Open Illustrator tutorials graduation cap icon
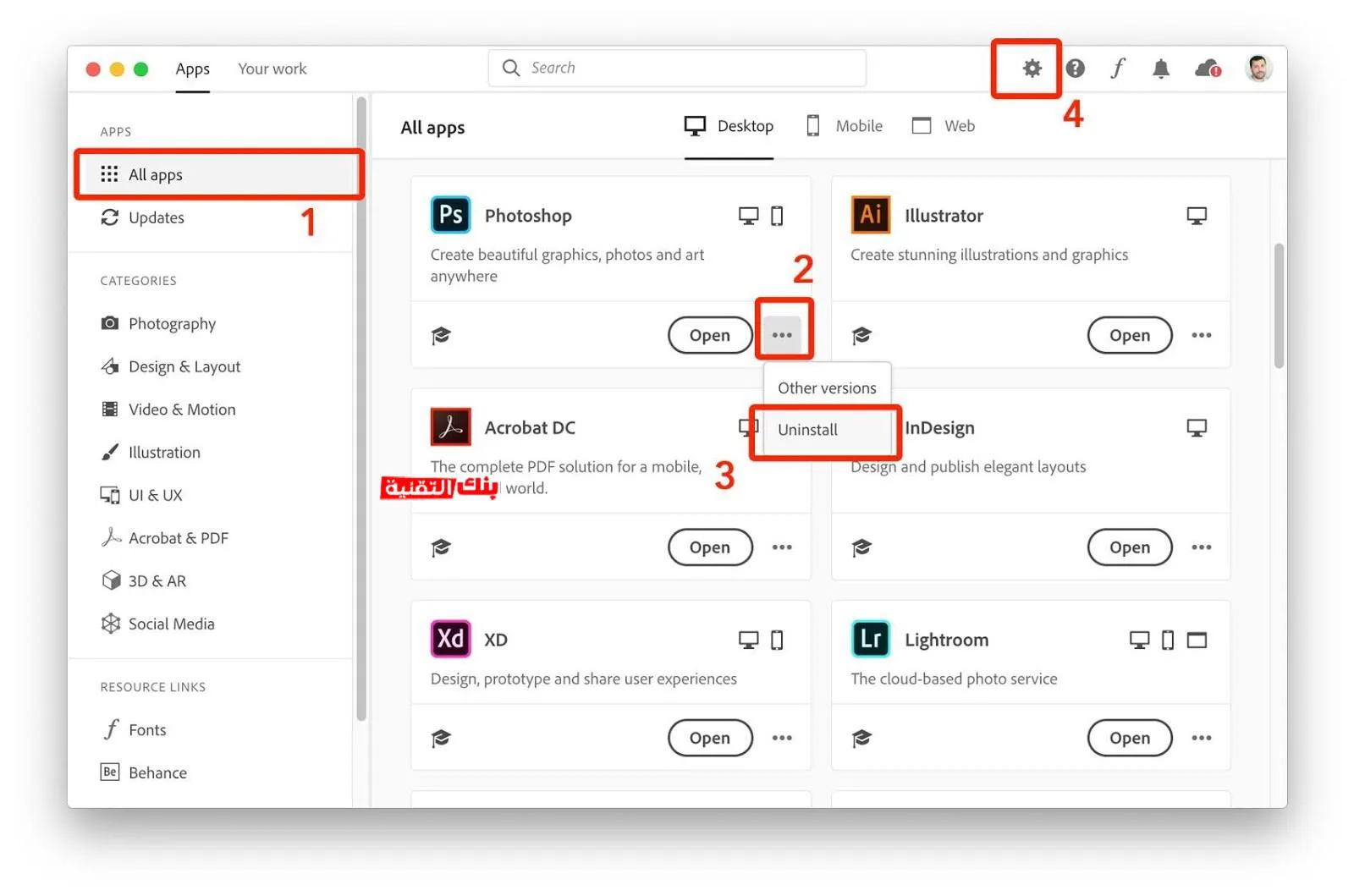 click(x=861, y=336)
